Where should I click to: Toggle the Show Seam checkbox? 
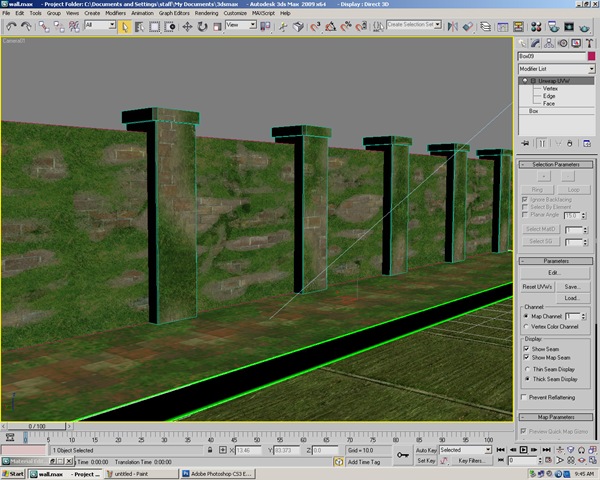527,348
